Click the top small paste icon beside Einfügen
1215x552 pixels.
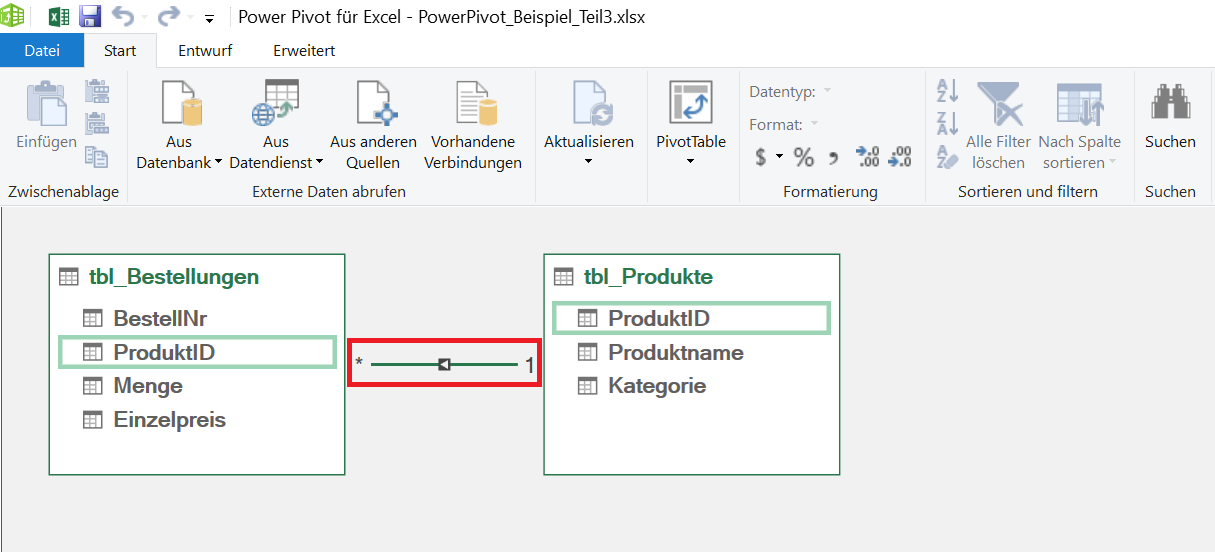pyautogui.click(x=97, y=91)
